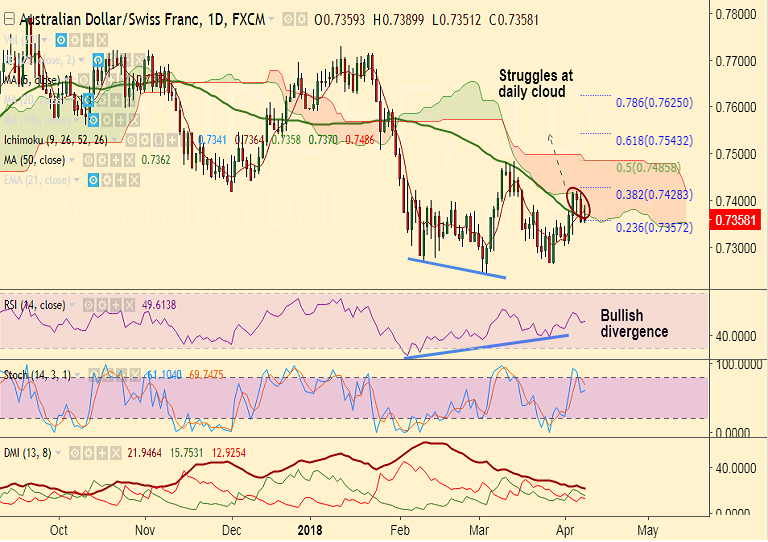
Task: Open format gear for MA (100, close)
Action: [107, 120]
